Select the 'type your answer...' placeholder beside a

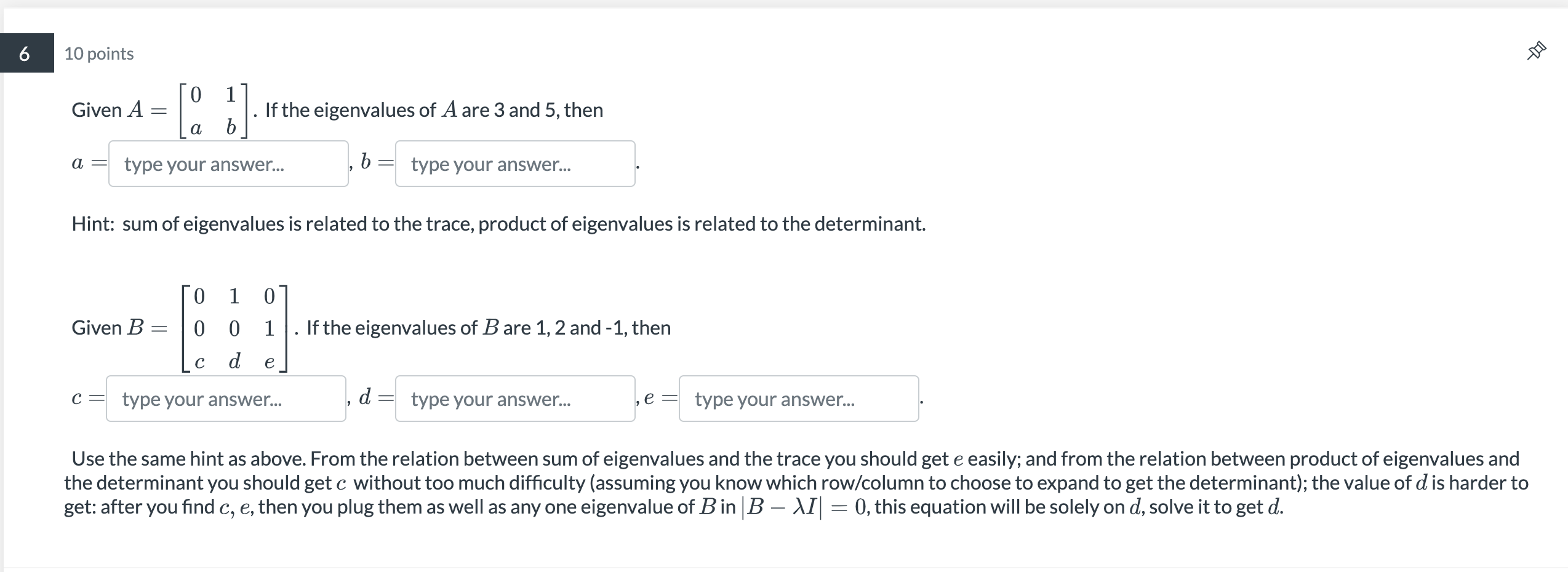228,164
